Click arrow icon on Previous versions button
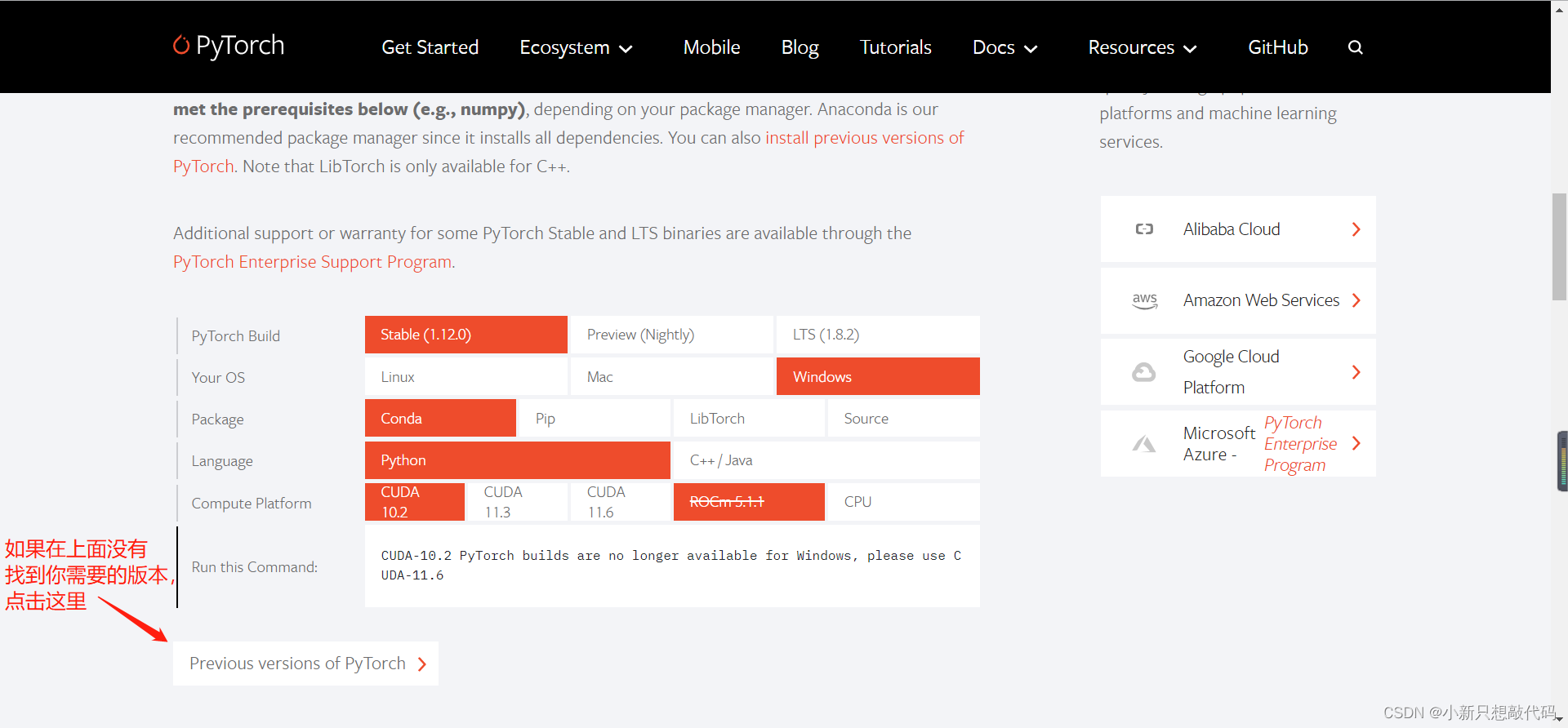 (x=422, y=664)
